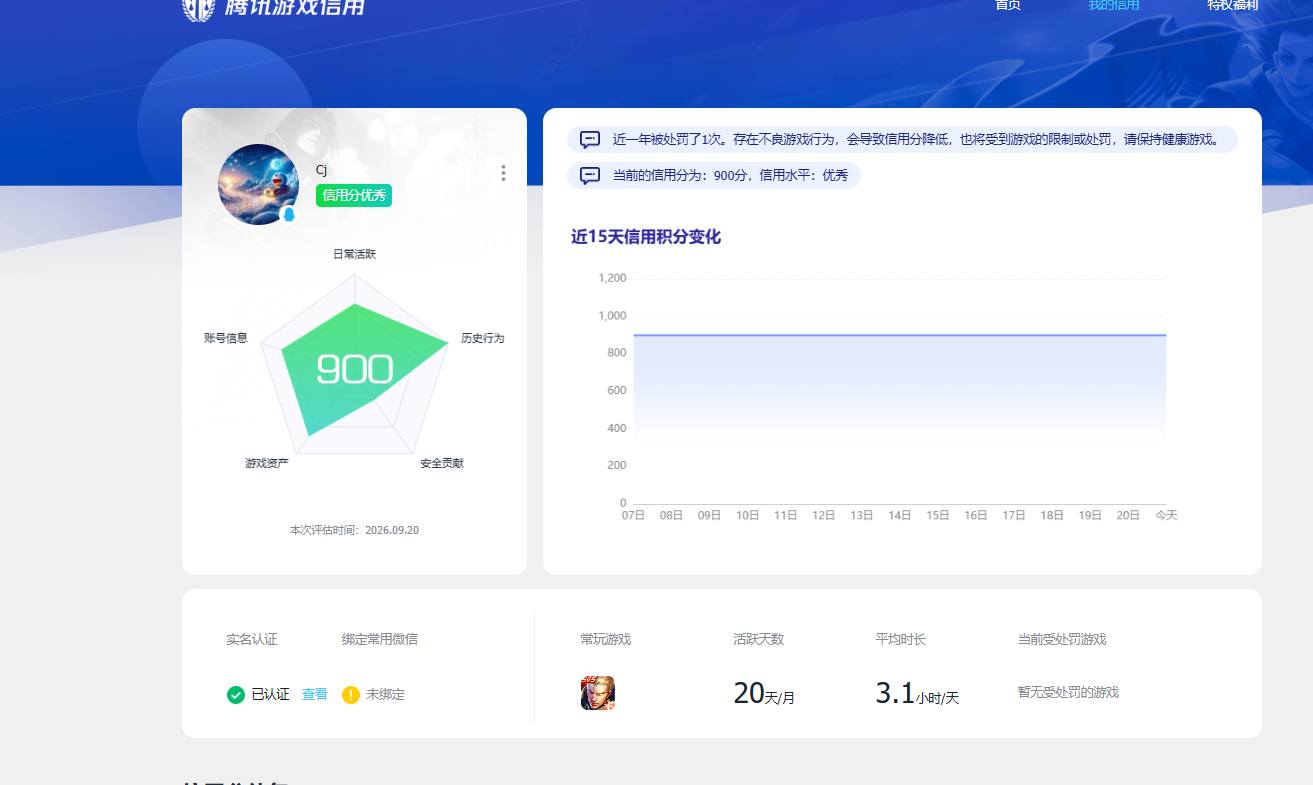Click the 日常活跃 radar label
Viewport: 1313px width, 785px height.
tap(354, 254)
